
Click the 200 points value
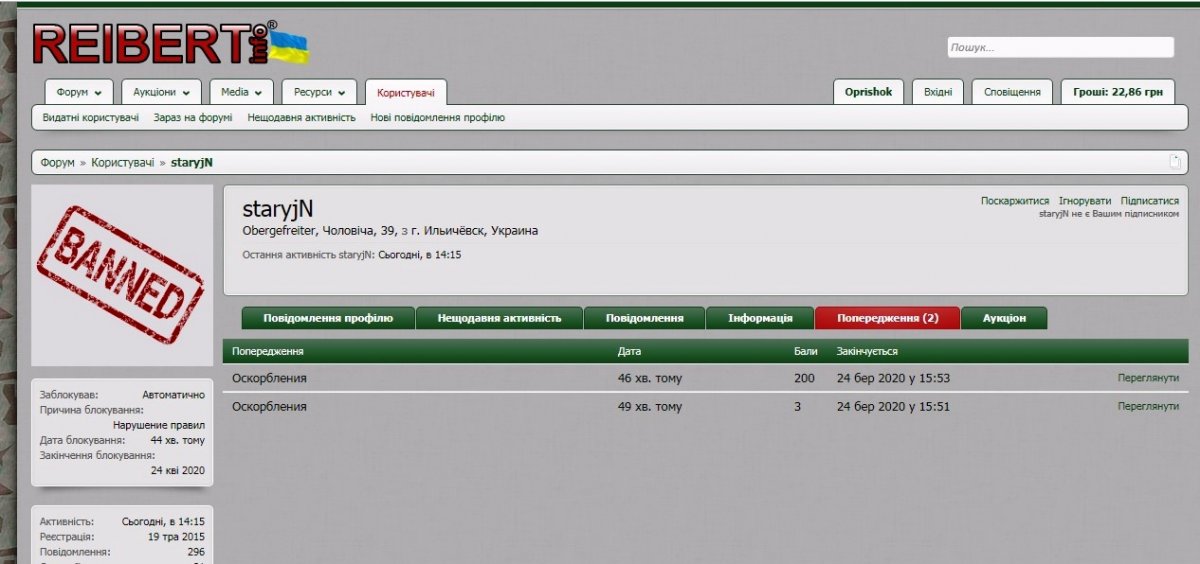(805, 378)
